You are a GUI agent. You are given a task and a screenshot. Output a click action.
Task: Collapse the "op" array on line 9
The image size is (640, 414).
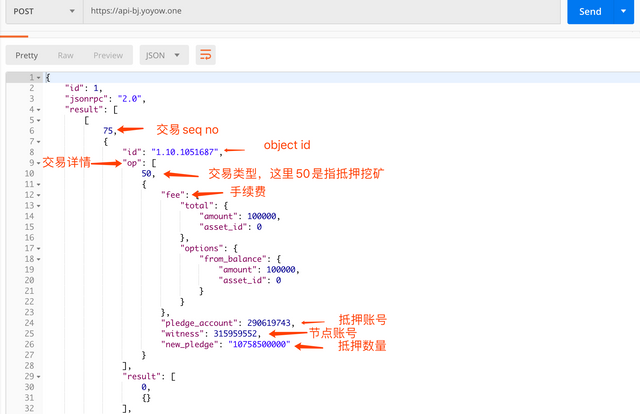click(38, 163)
